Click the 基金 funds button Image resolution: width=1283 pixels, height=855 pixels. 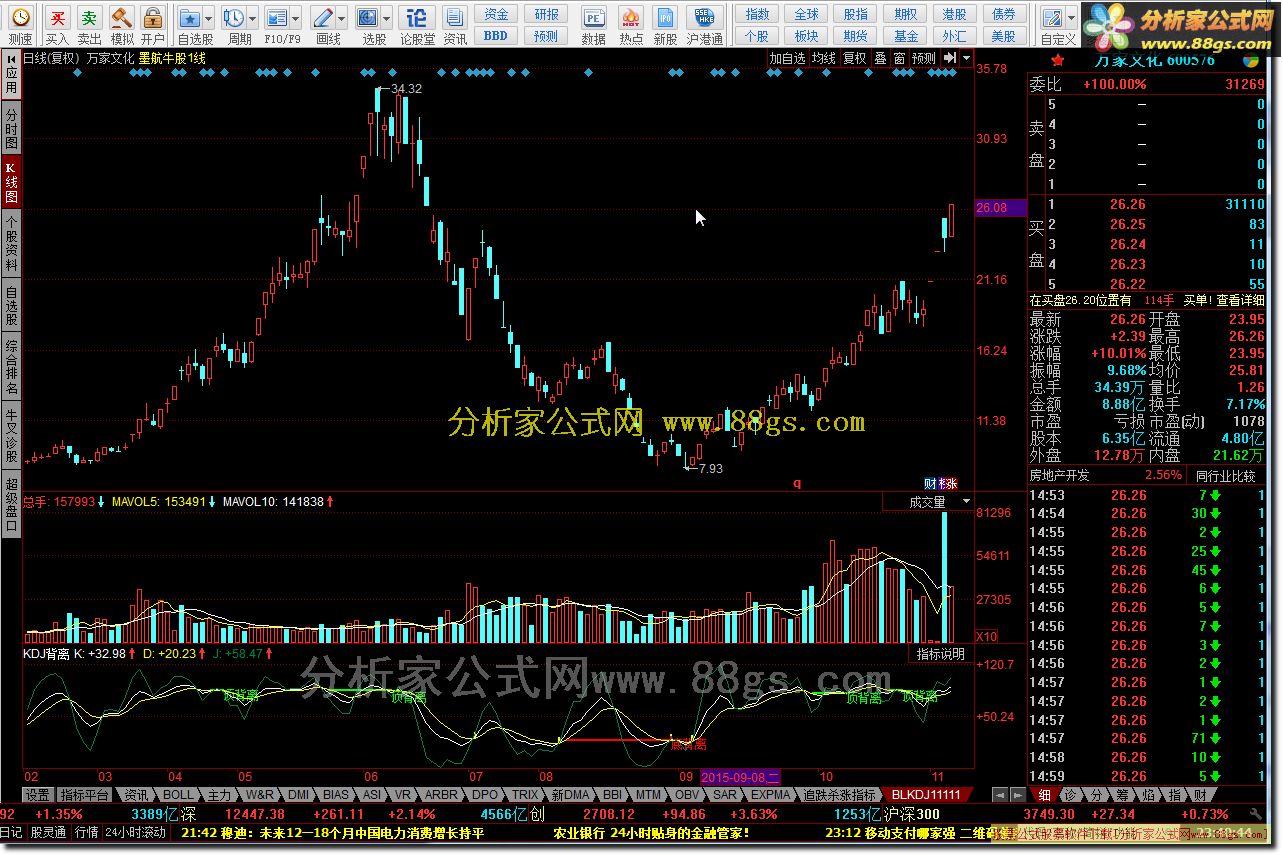(x=906, y=35)
